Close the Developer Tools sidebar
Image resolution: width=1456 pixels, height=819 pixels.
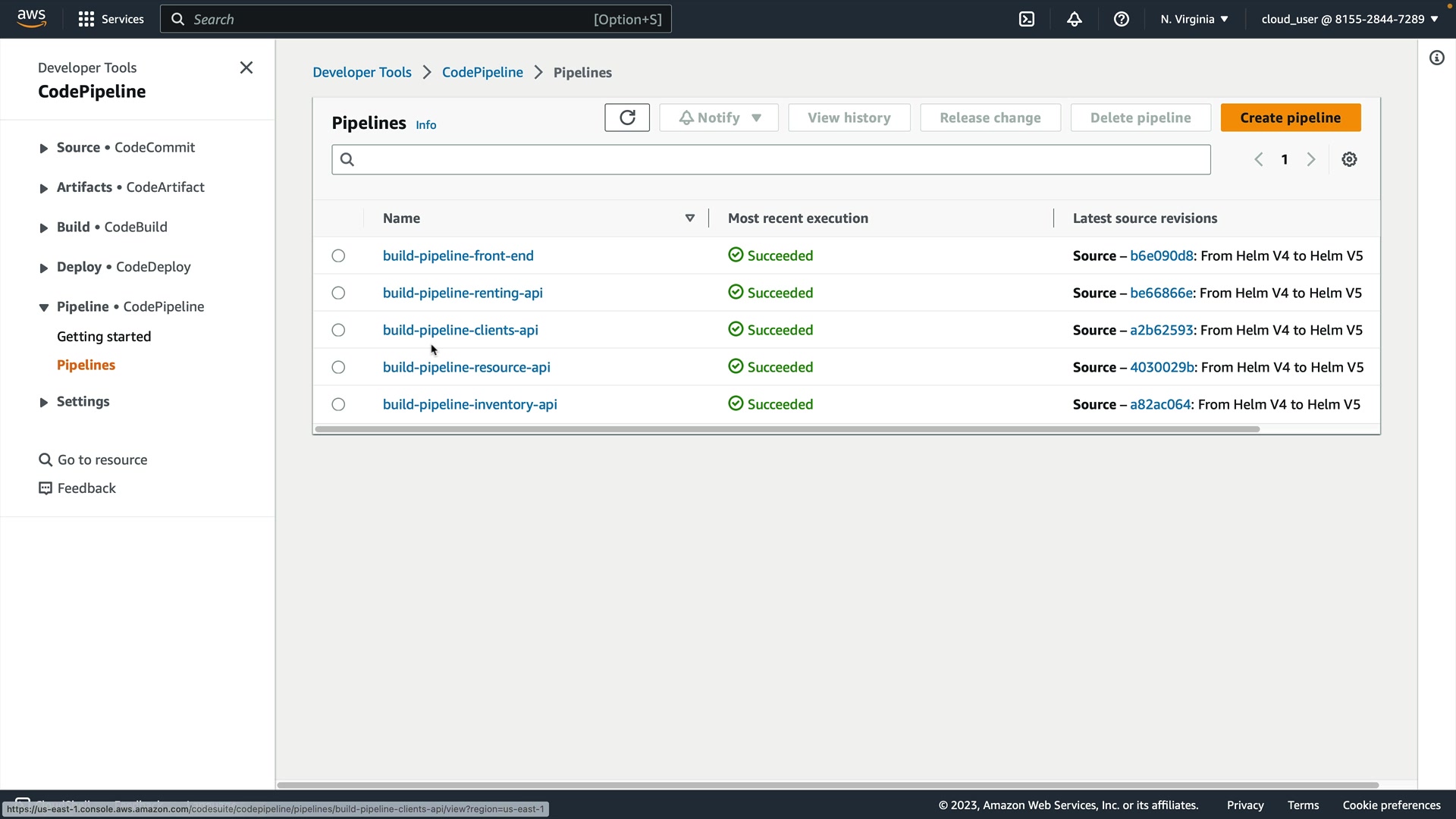246,67
